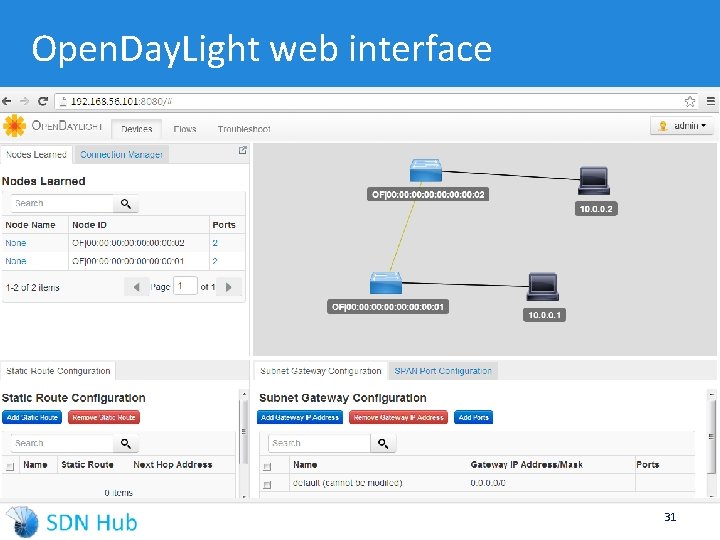Click the 10.0.0.1 host label
720x540 pixels.
point(544,315)
